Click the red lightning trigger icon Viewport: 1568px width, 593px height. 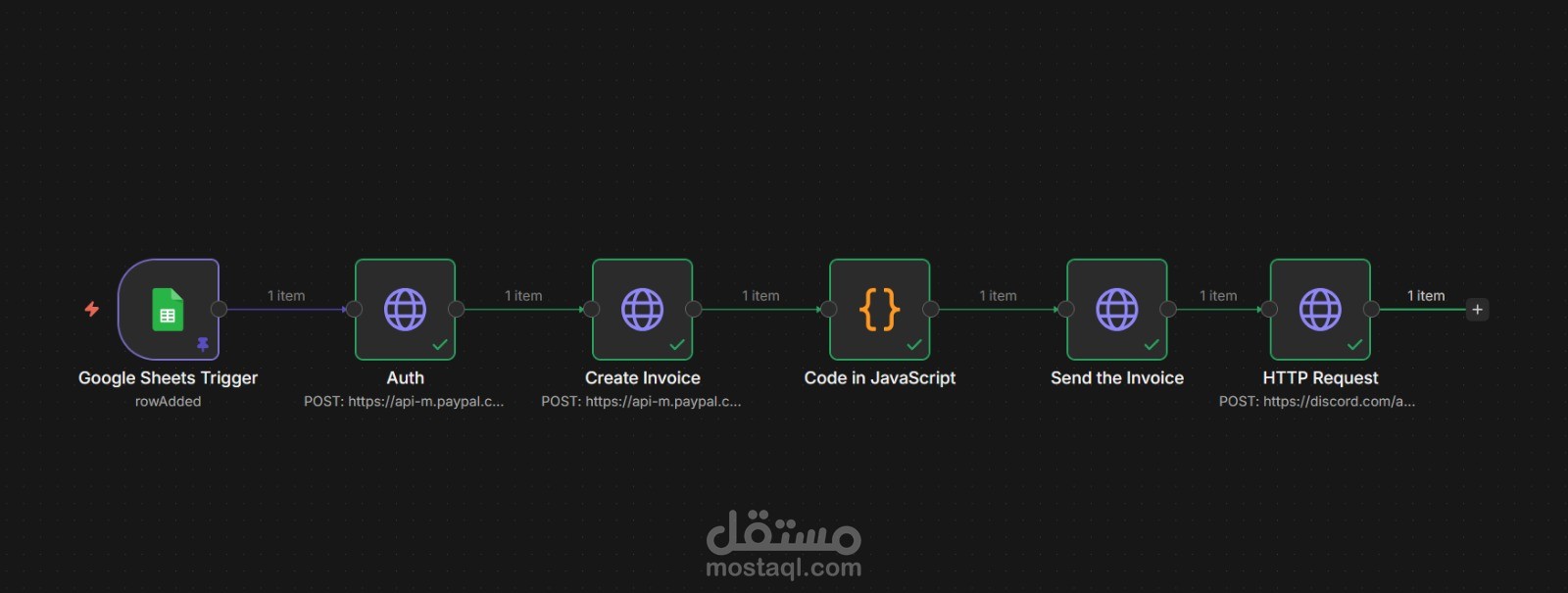click(92, 310)
